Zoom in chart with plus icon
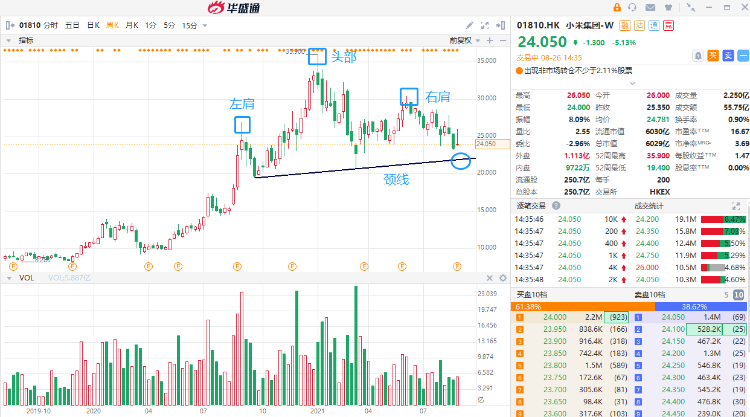750x417 pixels. pyautogui.click(x=490, y=41)
